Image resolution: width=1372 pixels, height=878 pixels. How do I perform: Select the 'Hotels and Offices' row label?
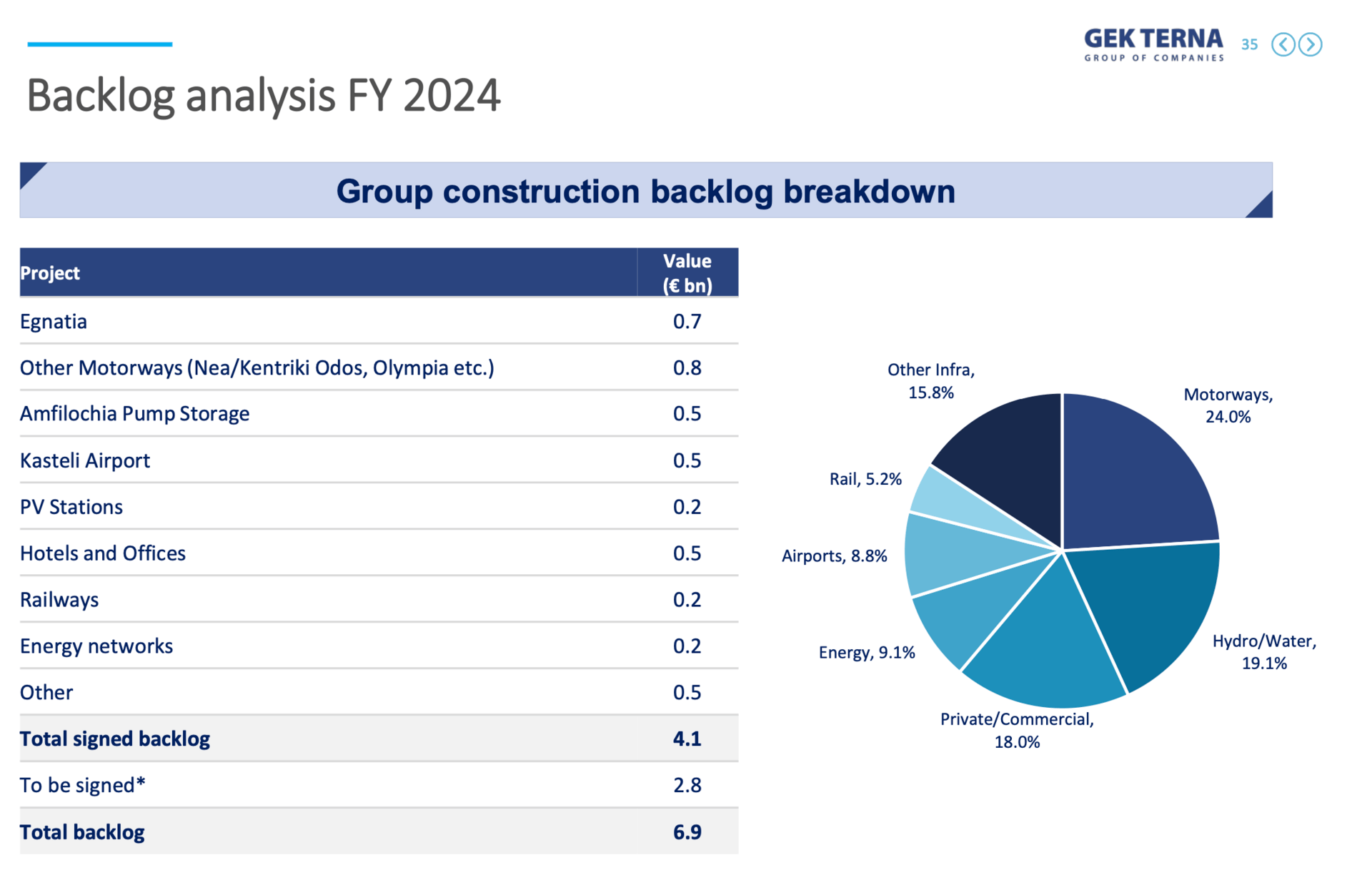pos(103,553)
